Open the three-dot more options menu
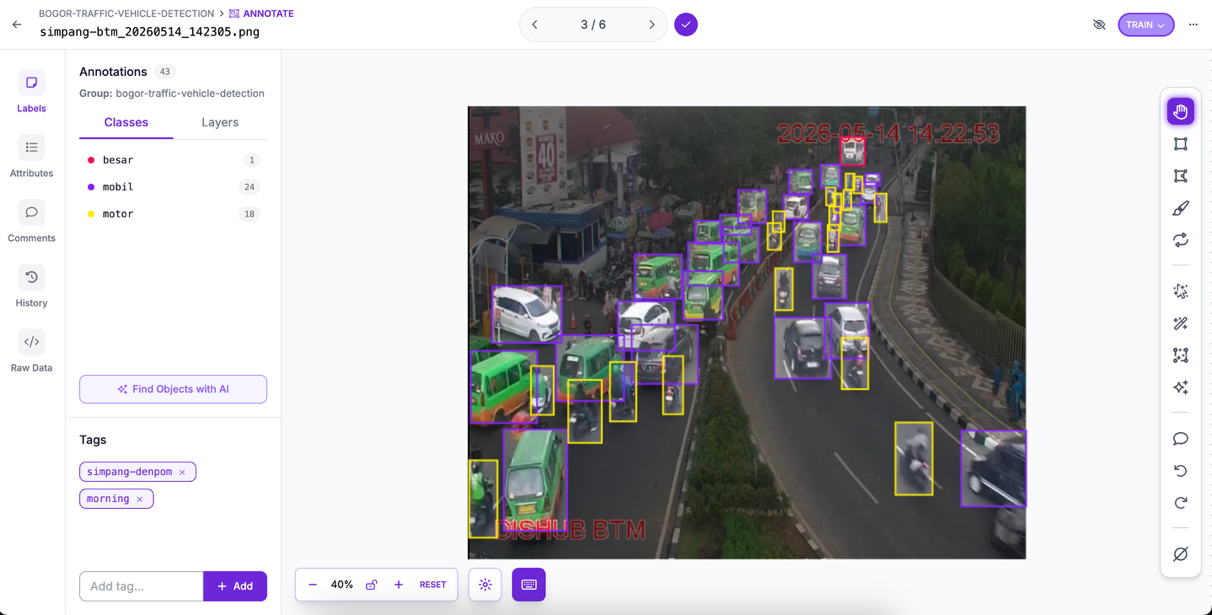 pos(1193,25)
